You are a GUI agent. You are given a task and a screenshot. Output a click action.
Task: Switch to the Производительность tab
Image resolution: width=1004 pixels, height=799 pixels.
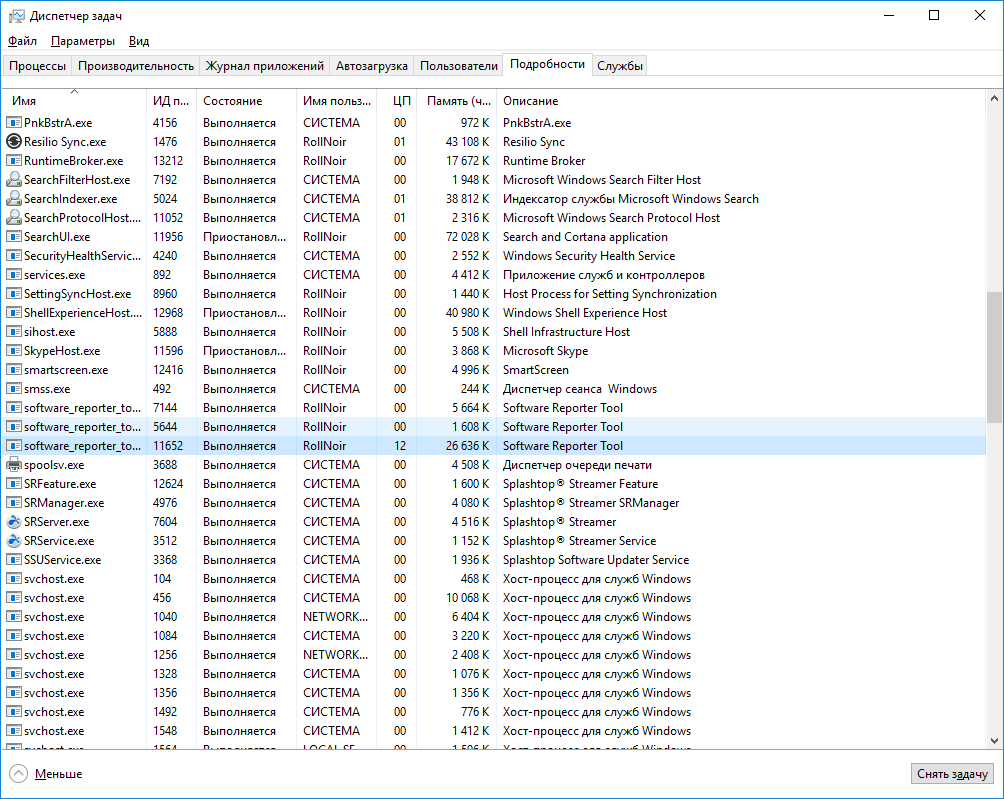136,66
